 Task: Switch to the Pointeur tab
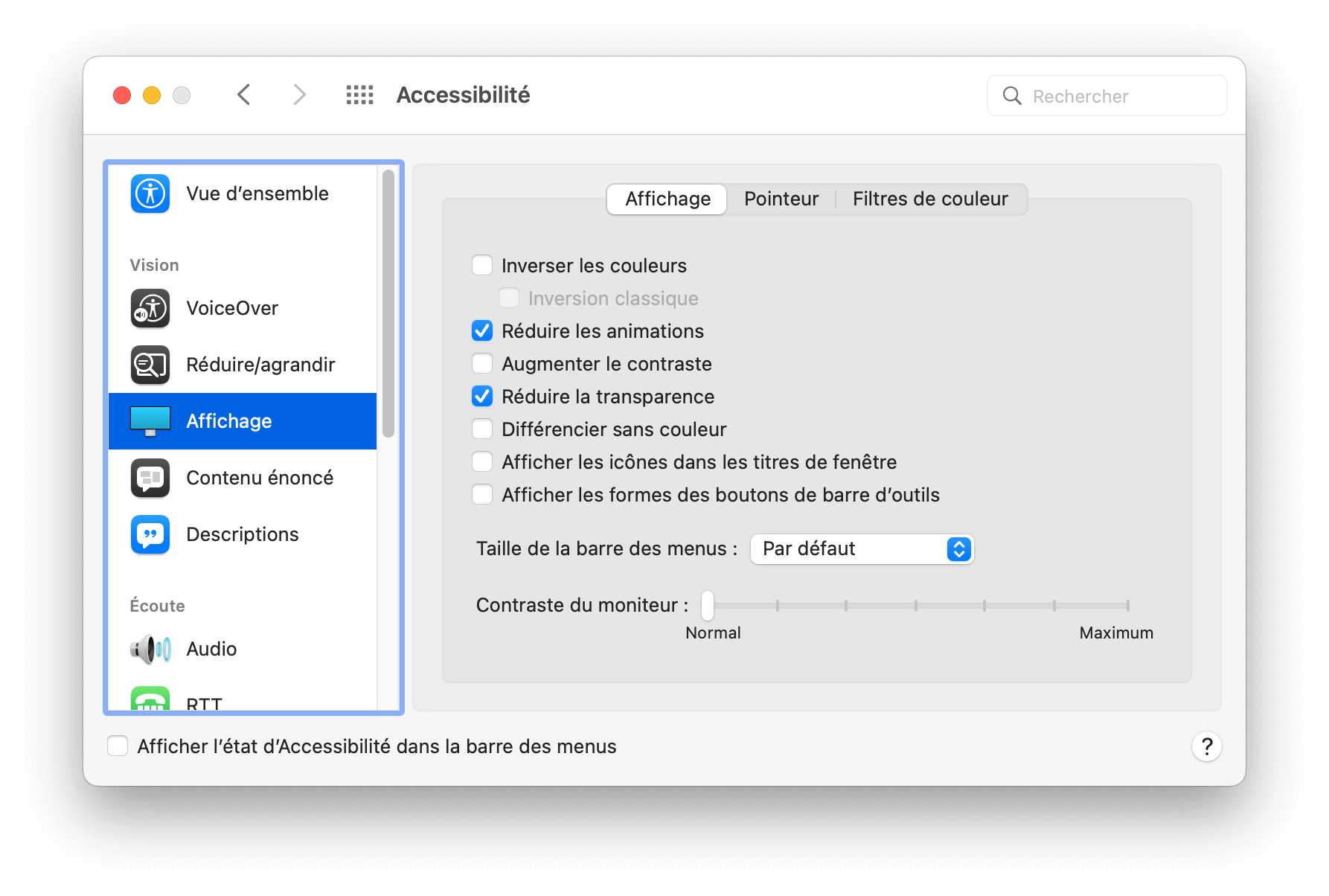tap(781, 199)
